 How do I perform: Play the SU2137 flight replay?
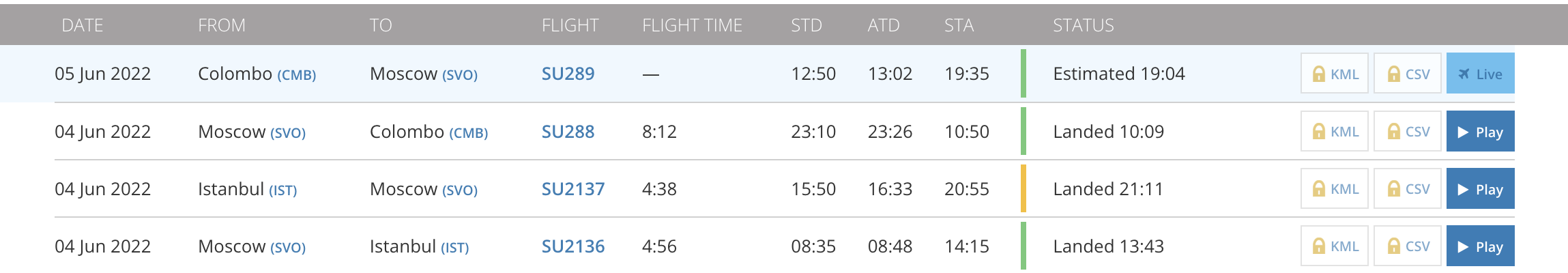tap(1480, 189)
